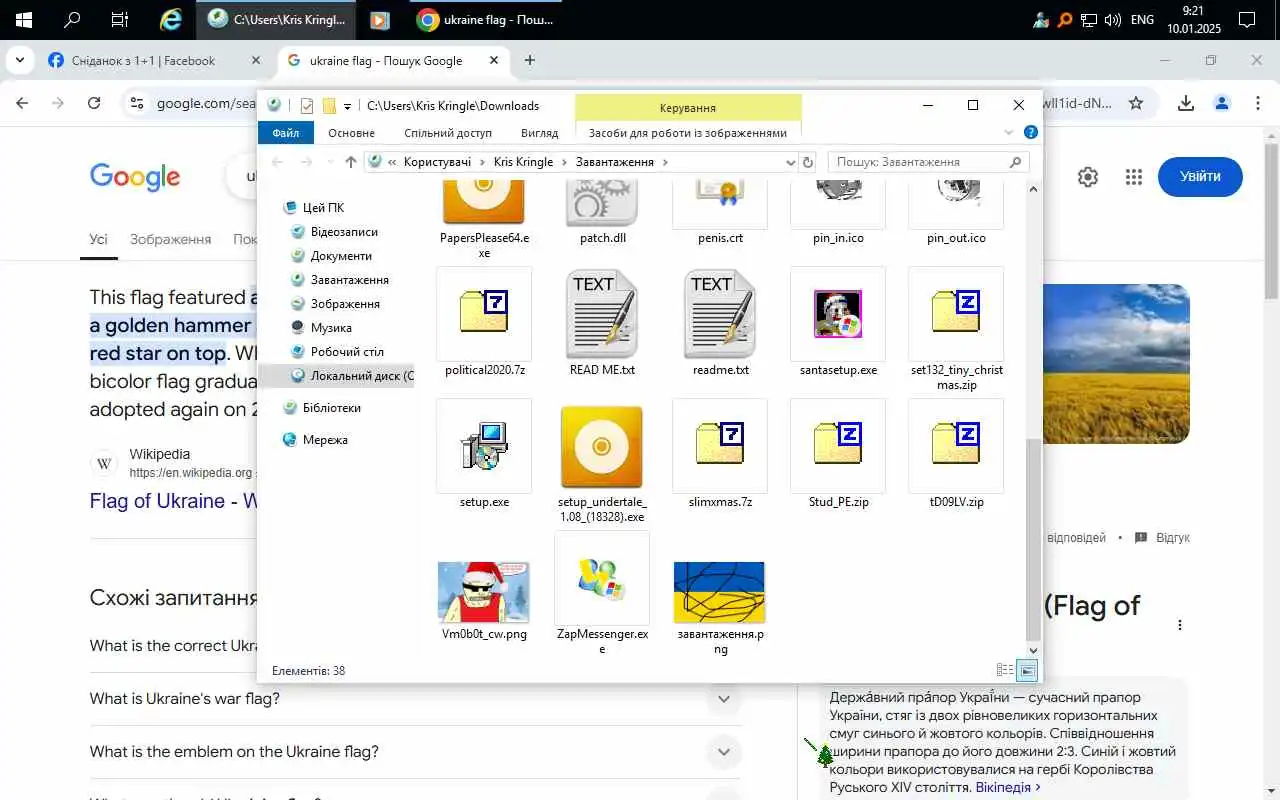Open new Chrome tab

coord(530,60)
